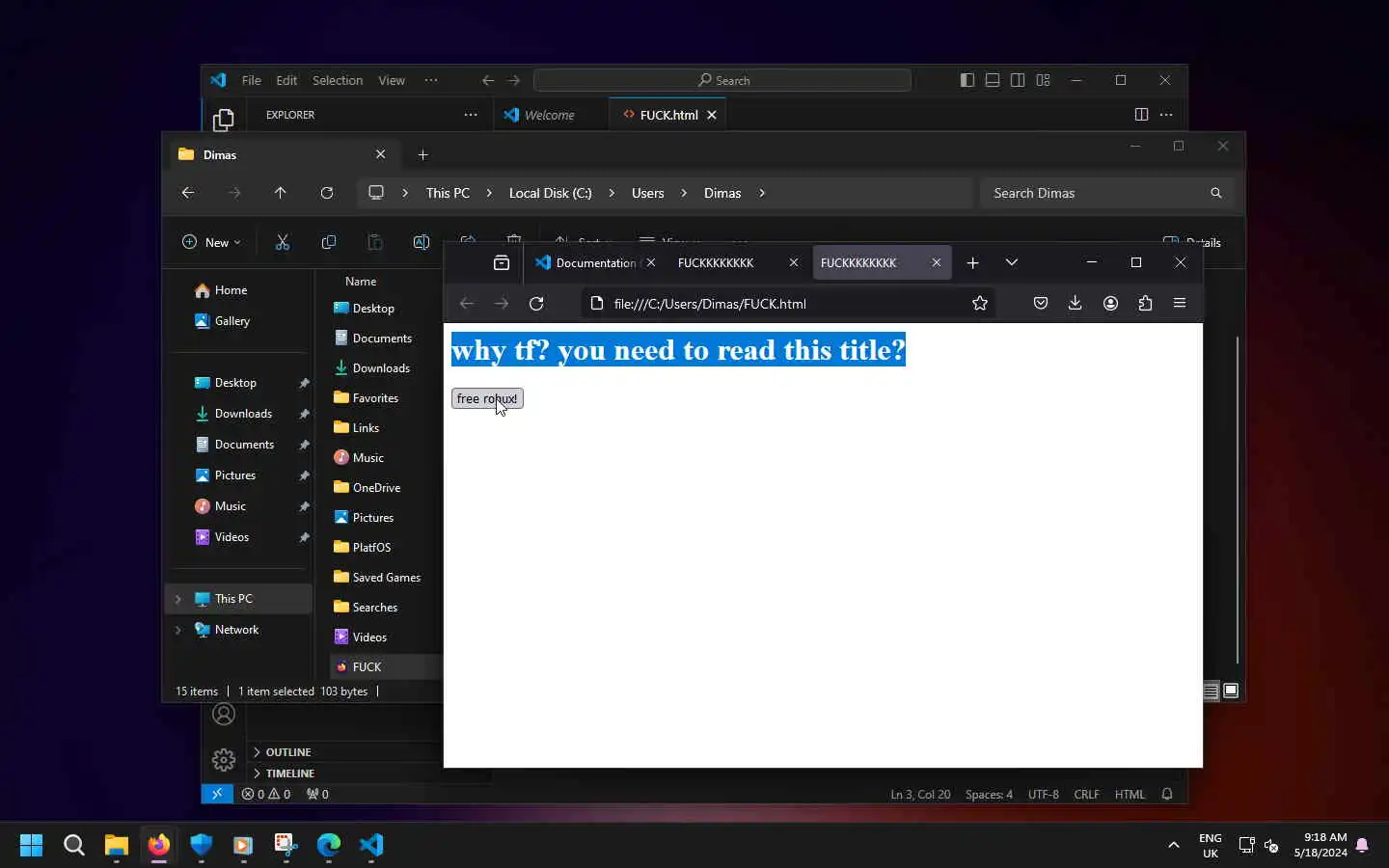Viewport: 1389px width, 868px height.
Task: Select the FUCK file in file list
Action: [367, 666]
